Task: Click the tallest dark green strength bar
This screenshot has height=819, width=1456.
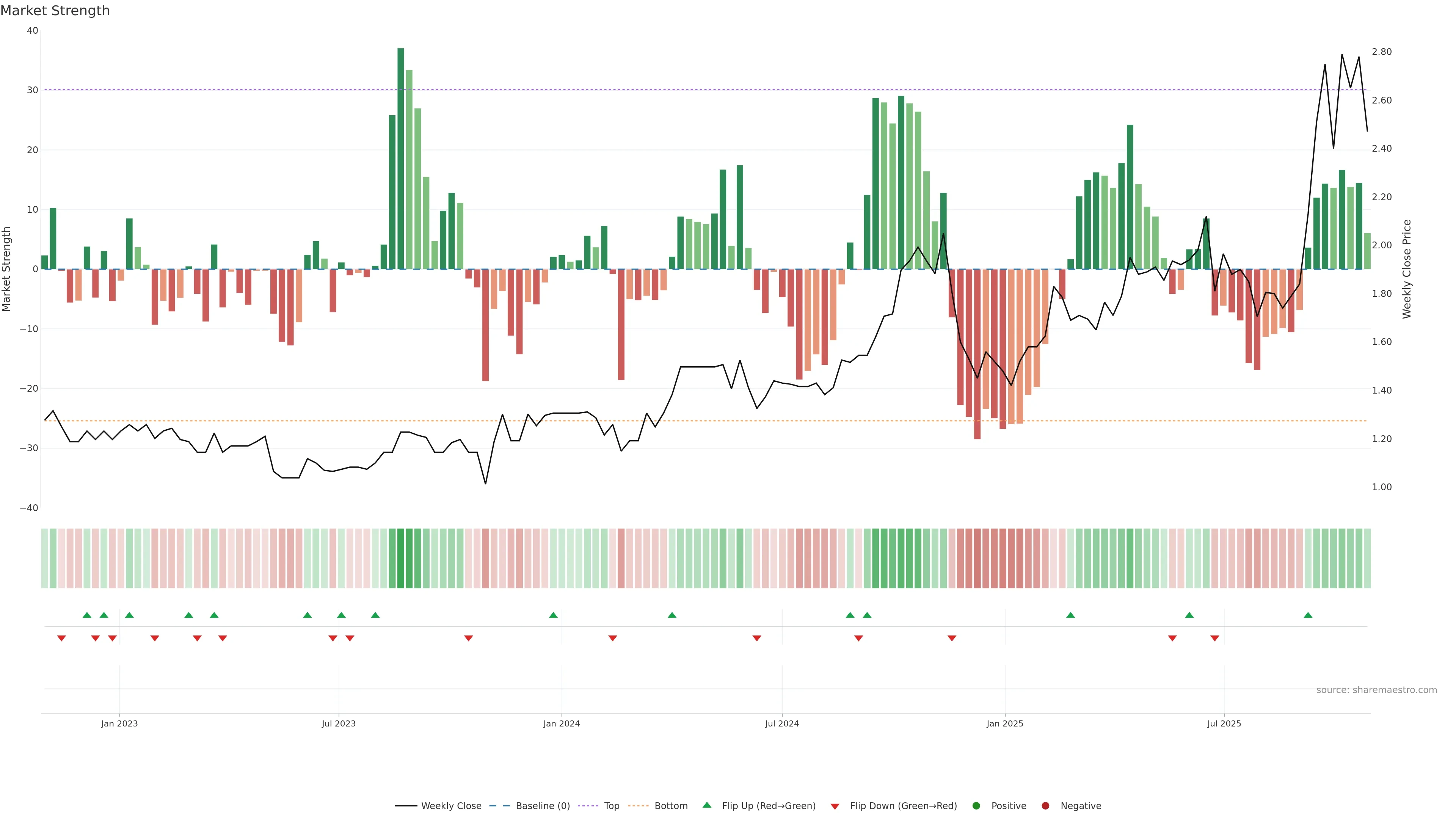Action: coord(401,158)
